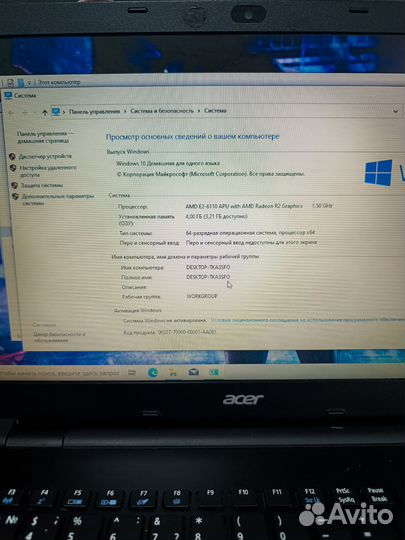Click the green app icon on taskbar
The image size is (405, 540).
(215, 372)
